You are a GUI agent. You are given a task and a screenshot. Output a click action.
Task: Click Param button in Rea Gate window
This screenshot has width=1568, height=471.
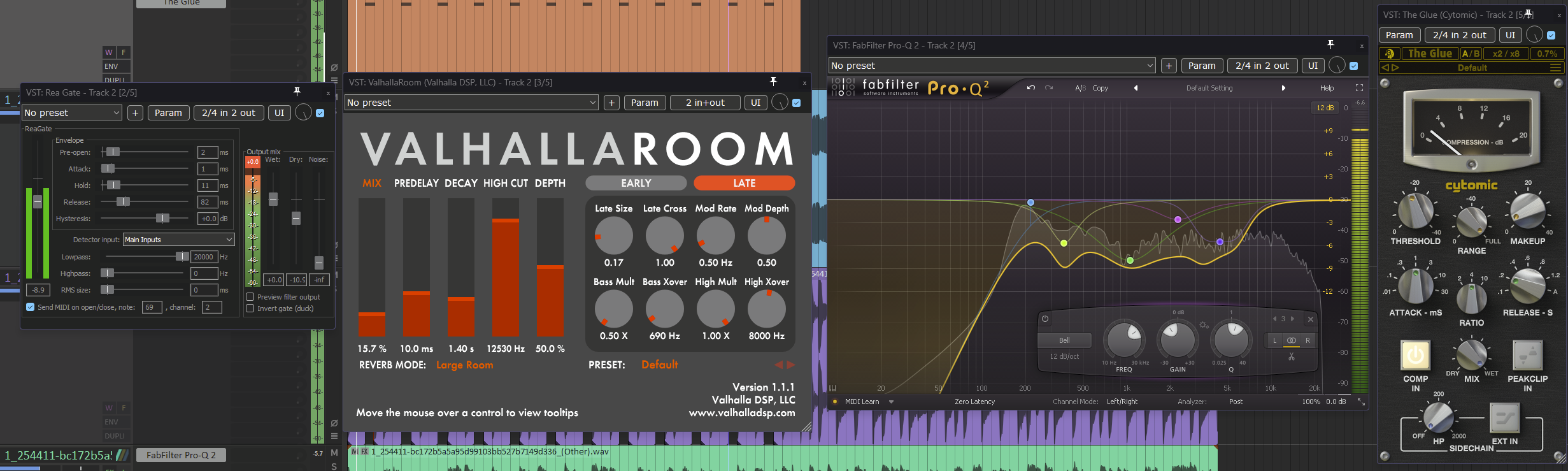coord(168,113)
